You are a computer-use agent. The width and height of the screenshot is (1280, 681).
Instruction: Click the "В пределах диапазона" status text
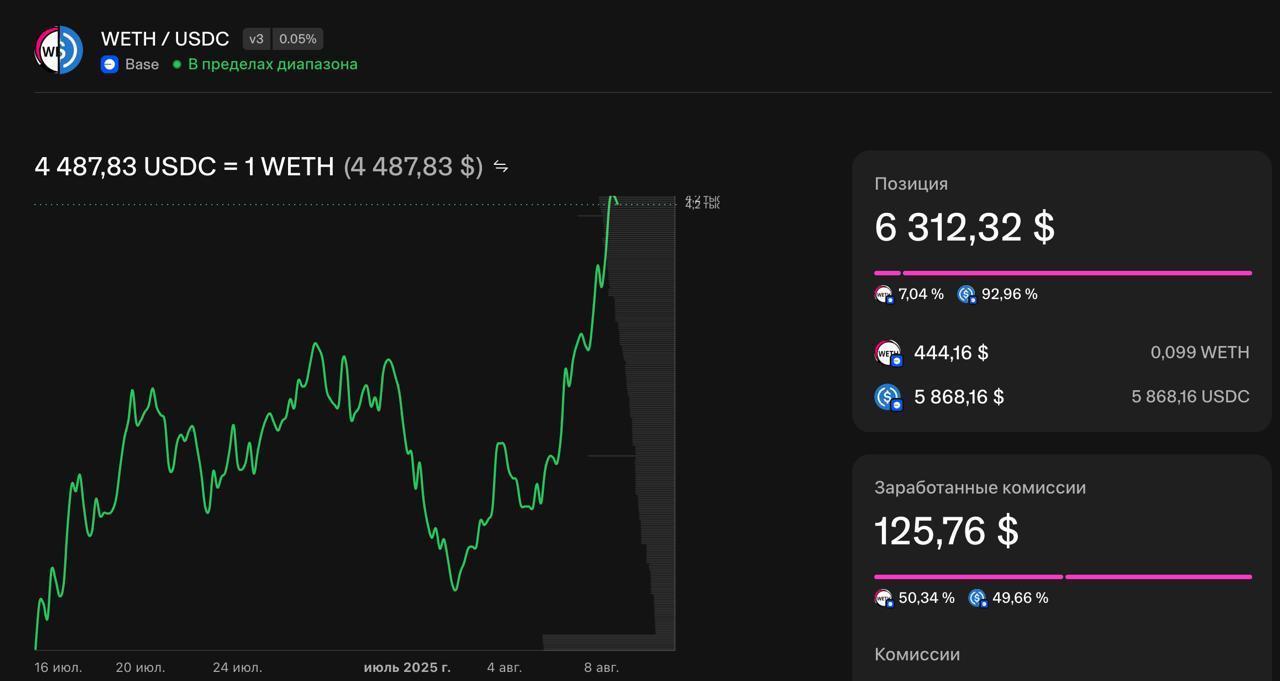(x=273, y=64)
